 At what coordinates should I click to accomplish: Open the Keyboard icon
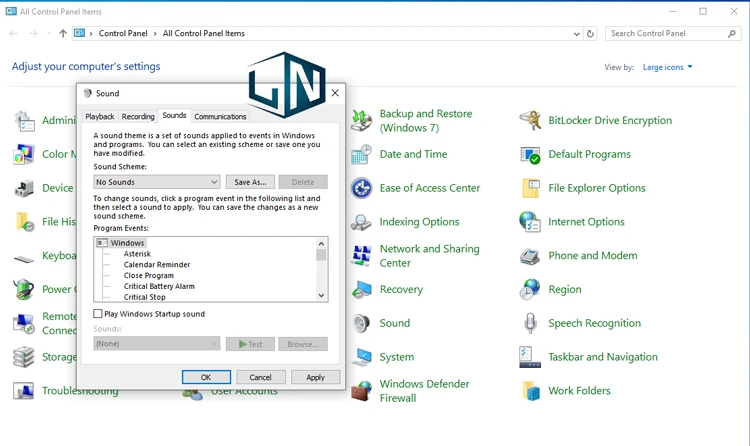point(23,258)
